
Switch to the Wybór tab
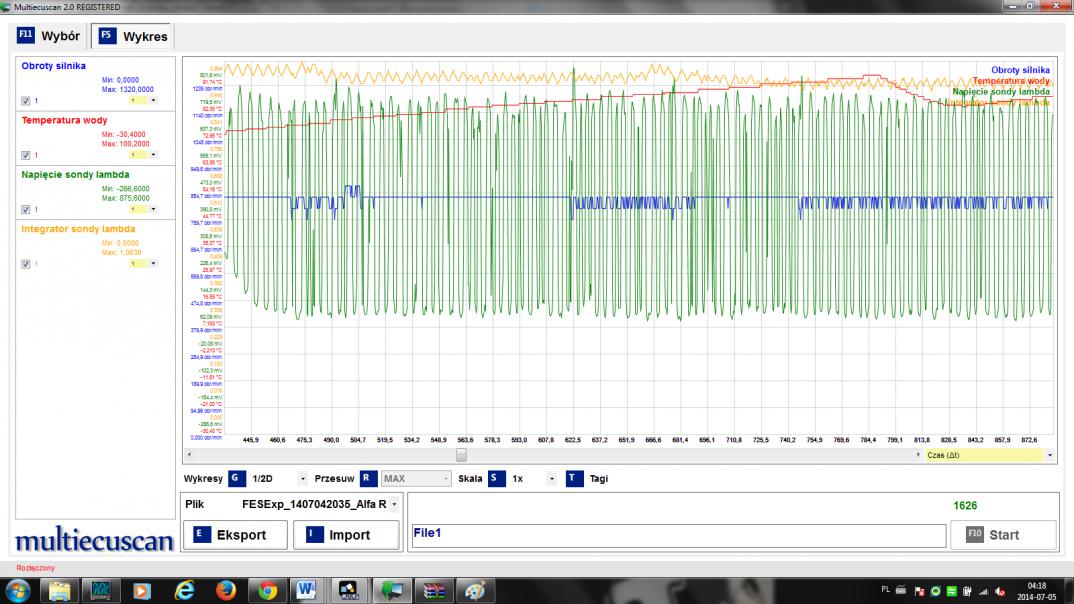point(49,36)
